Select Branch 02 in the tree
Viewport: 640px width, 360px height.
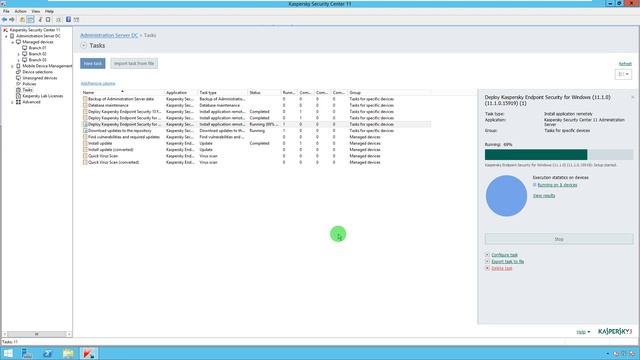click(37, 54)
